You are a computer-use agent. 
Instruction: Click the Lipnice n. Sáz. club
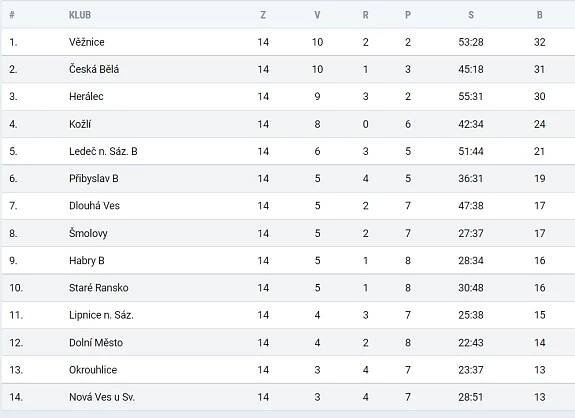101,315
